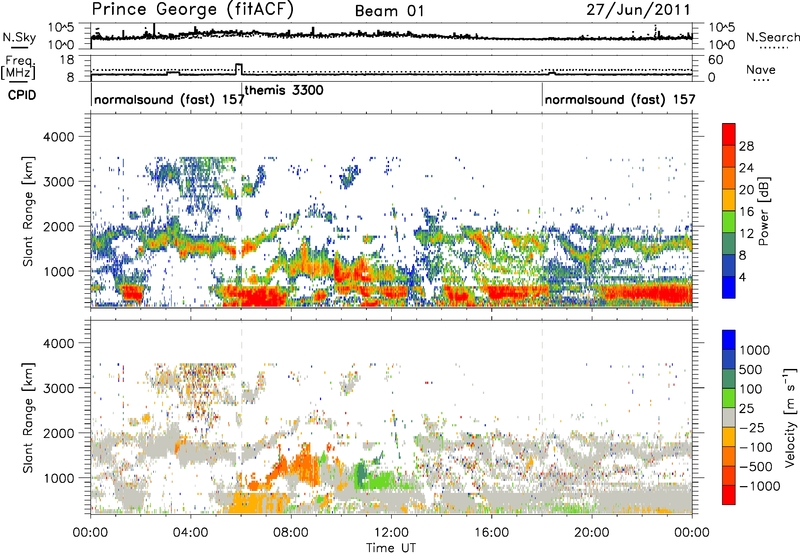Click the 'N.Search' legend label
This screenshot has height=554, width=800.
(x=772, y=37)
